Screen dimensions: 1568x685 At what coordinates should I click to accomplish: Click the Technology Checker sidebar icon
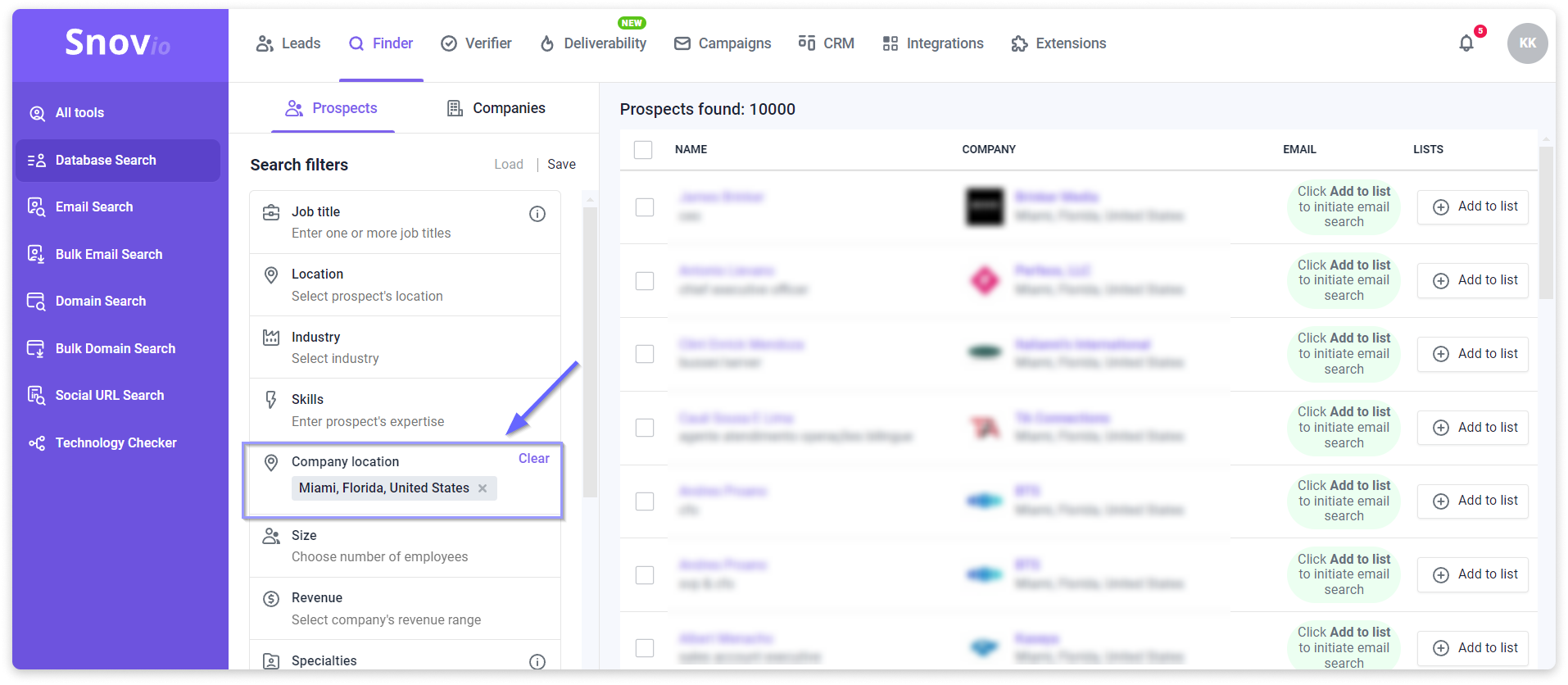coord(37,443)
